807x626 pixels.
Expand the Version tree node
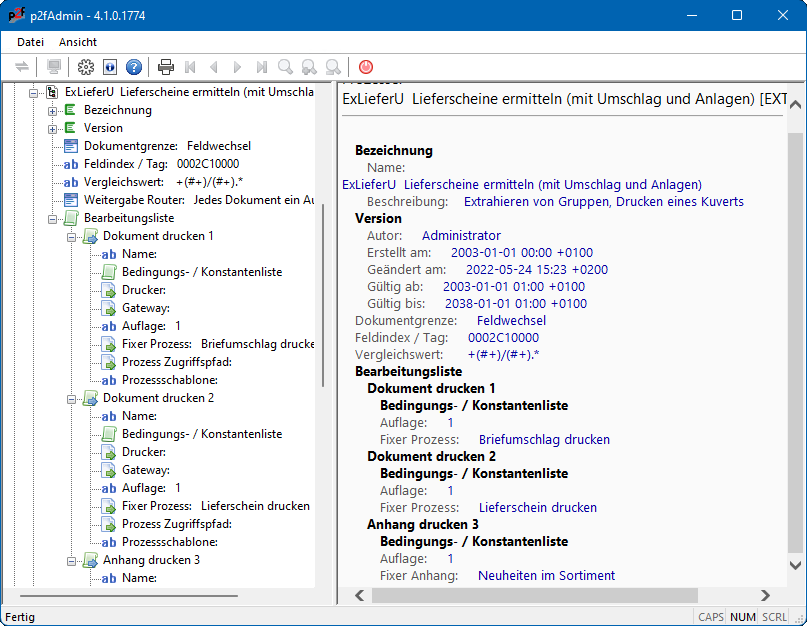(53, 128)
